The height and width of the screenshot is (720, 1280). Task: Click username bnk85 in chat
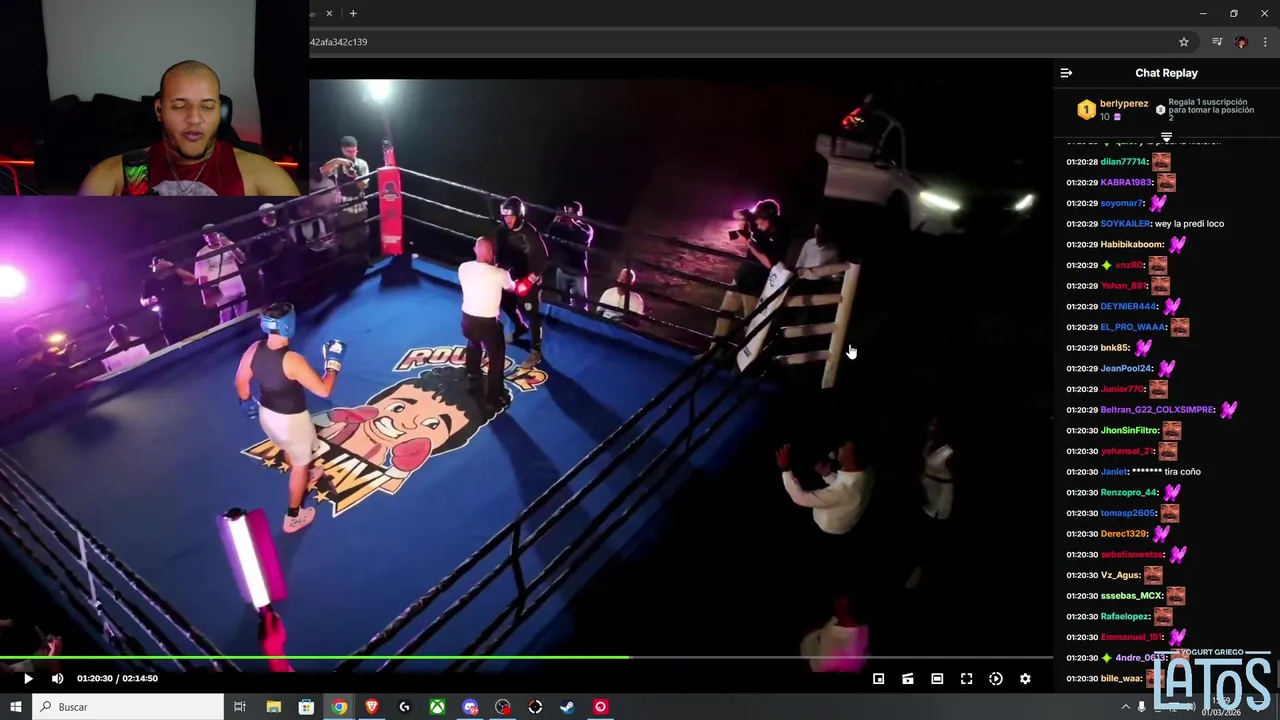(1114, 348)
